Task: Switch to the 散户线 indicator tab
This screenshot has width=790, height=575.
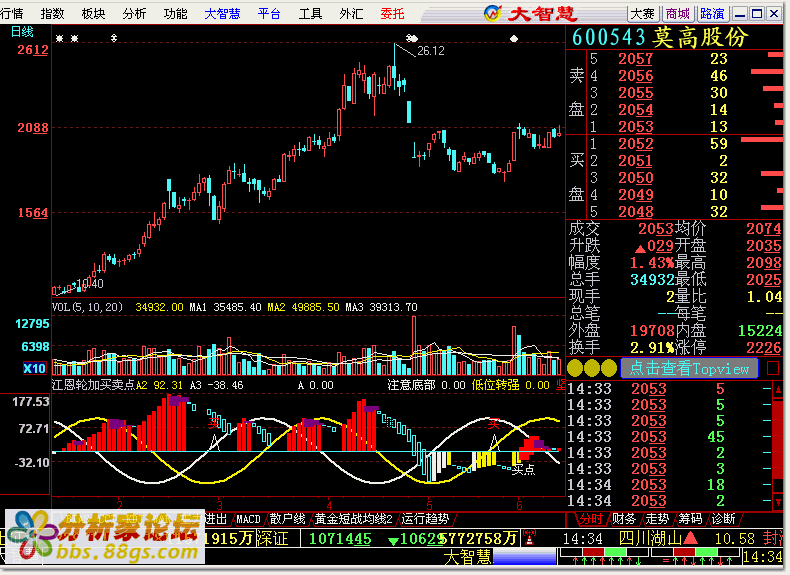Action: 288,519
